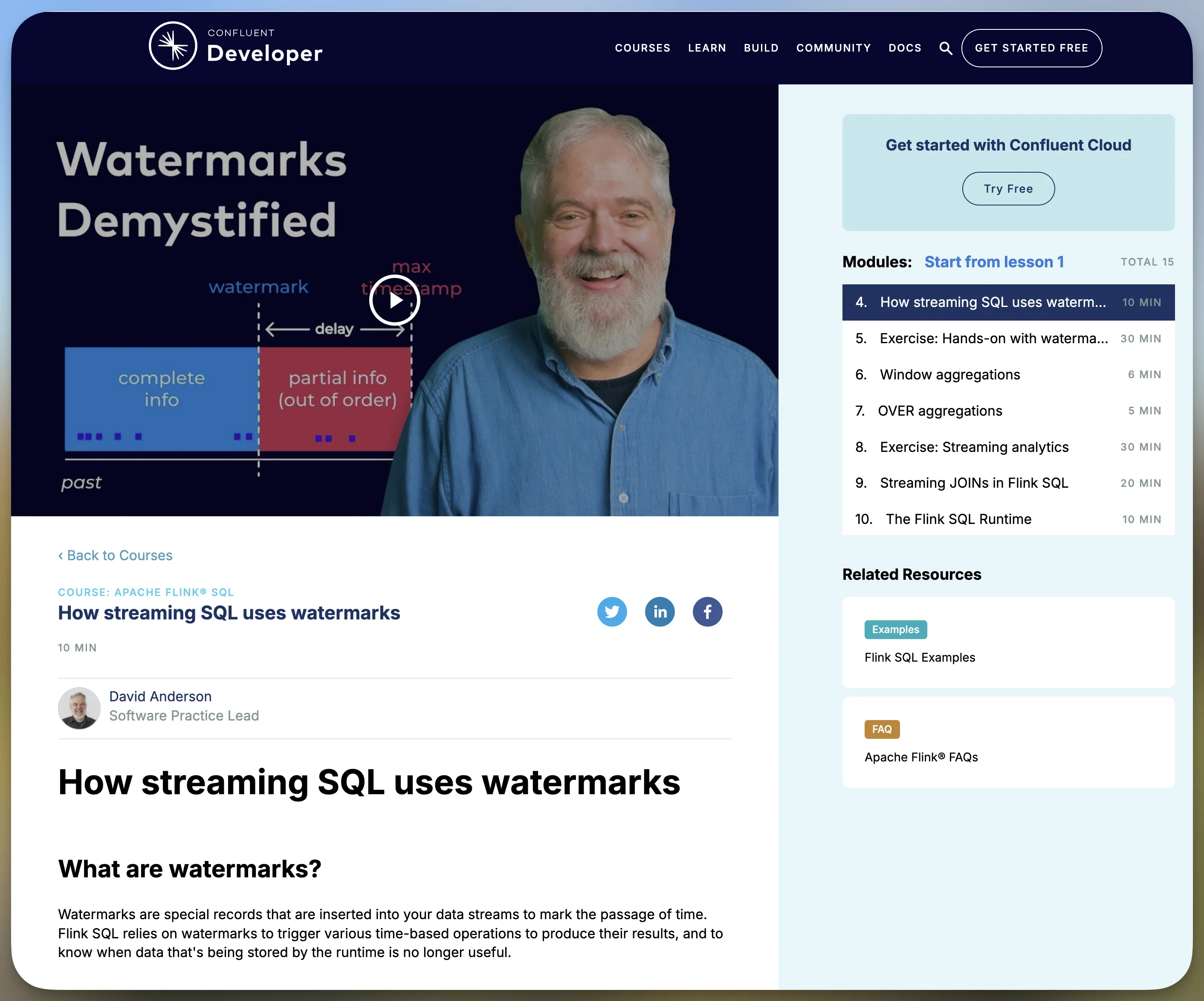The width and height of the screenshot is (1204, 1001).
Task: Open the Community nav item
Action: [833, 48]
